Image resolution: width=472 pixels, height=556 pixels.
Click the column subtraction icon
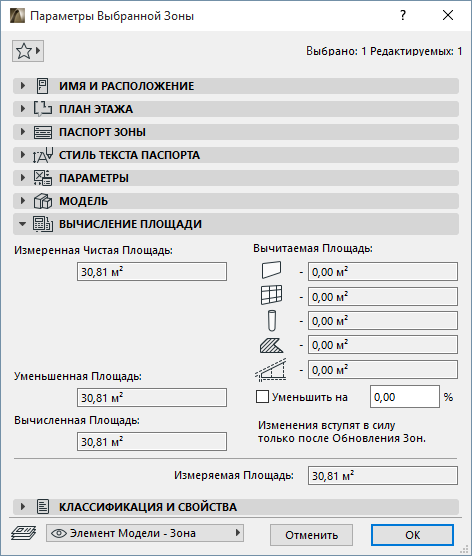coord(272,321)
